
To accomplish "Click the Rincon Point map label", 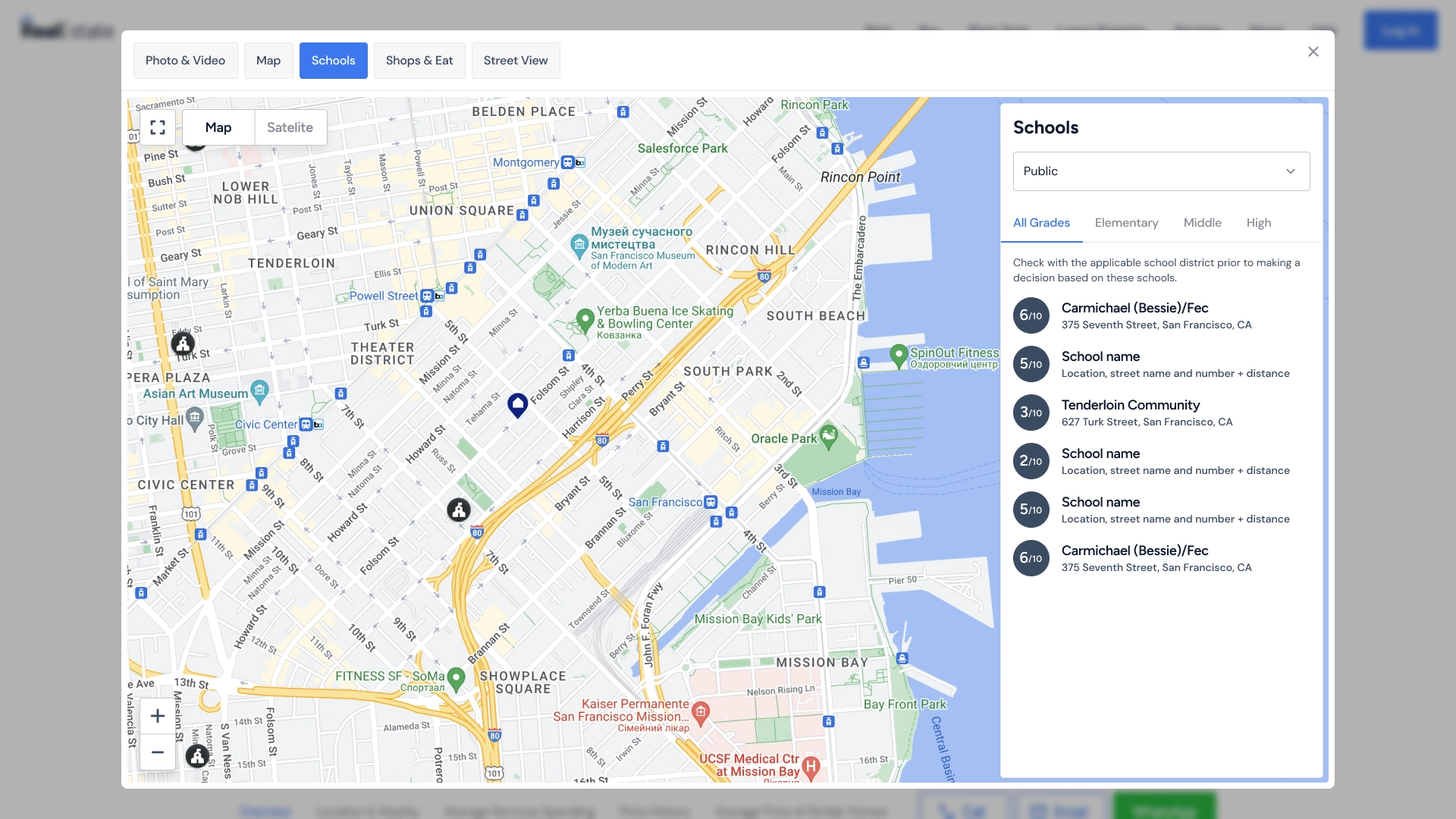I will (861, 177).
